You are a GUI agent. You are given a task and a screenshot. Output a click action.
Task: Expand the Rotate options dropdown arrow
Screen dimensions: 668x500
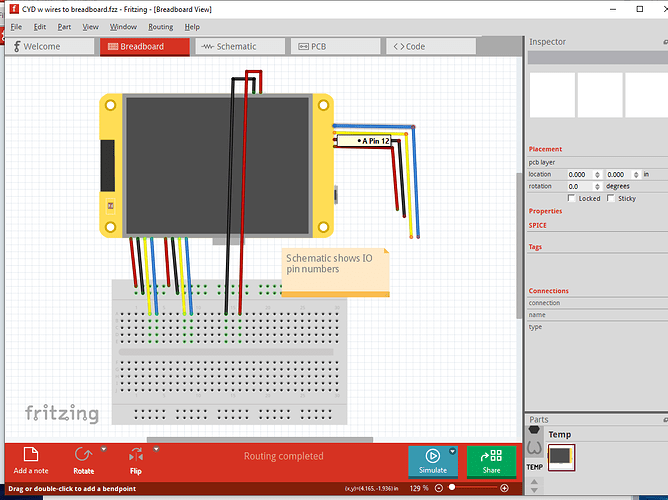tap(103, 451)
